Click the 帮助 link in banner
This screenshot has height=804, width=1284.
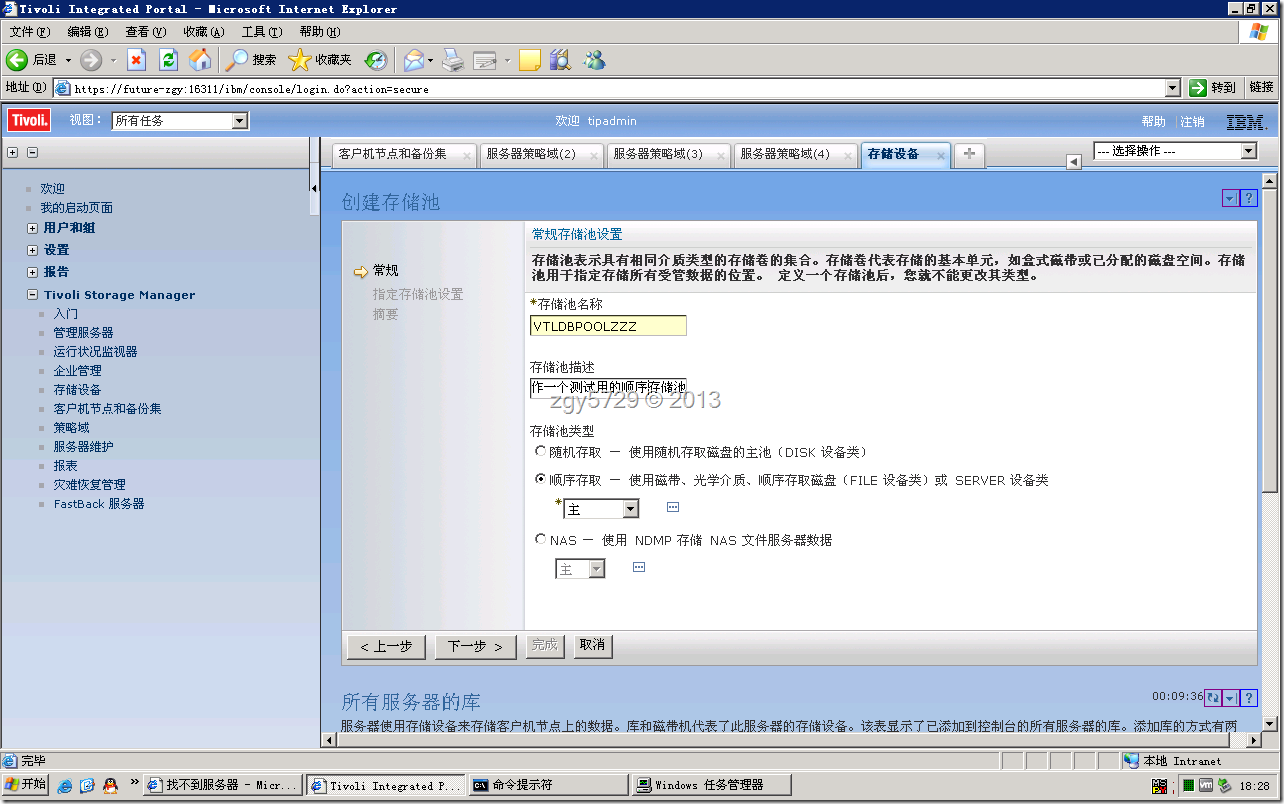click(x=1153, y=122)
